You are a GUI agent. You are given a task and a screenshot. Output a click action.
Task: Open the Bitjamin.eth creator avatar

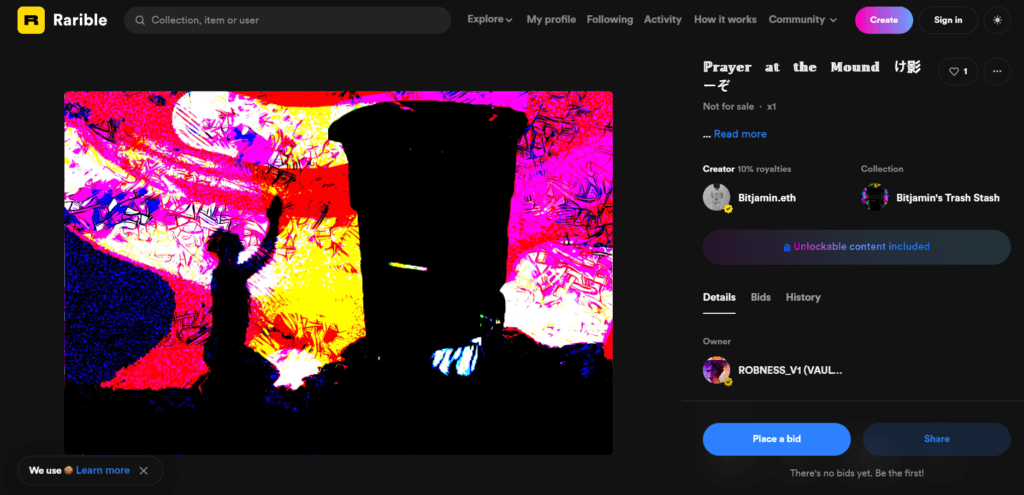[x=716, y=197]
